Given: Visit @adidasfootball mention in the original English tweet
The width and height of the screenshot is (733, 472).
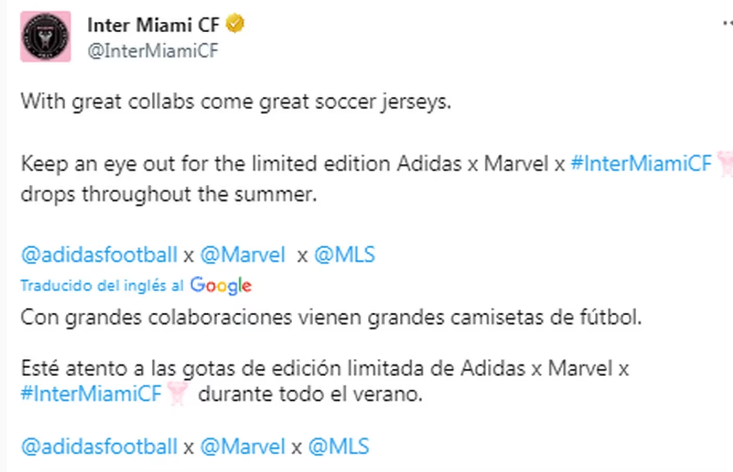Looking at the screenshot, I should pos(100,254).
